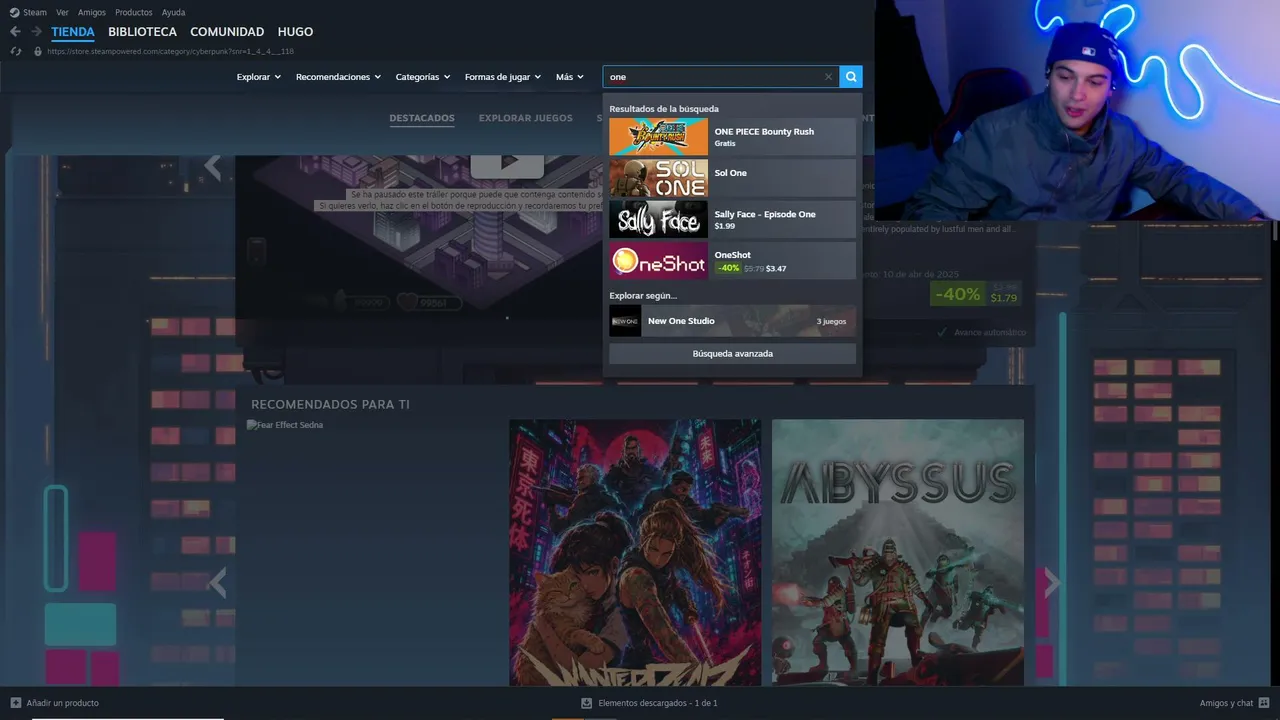
Task: Select the EXPLORAR JUEGOS tab
Action: [x=526, y=118]
